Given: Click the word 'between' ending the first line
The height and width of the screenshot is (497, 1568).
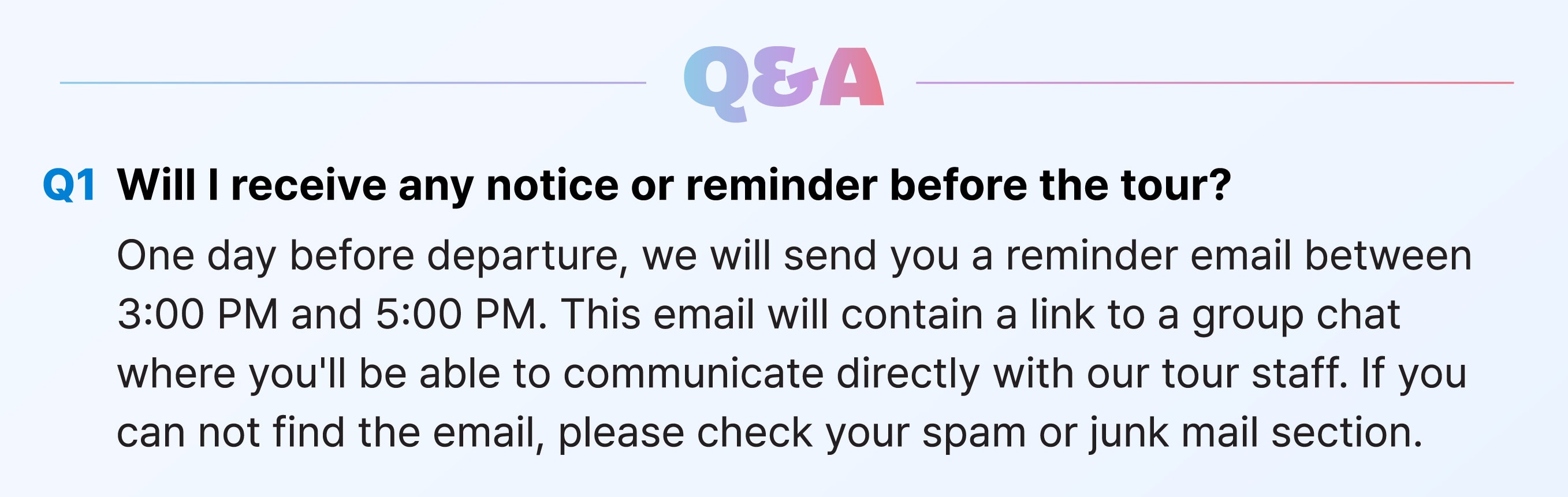Looking at the screenshot, I should 1388,256.
